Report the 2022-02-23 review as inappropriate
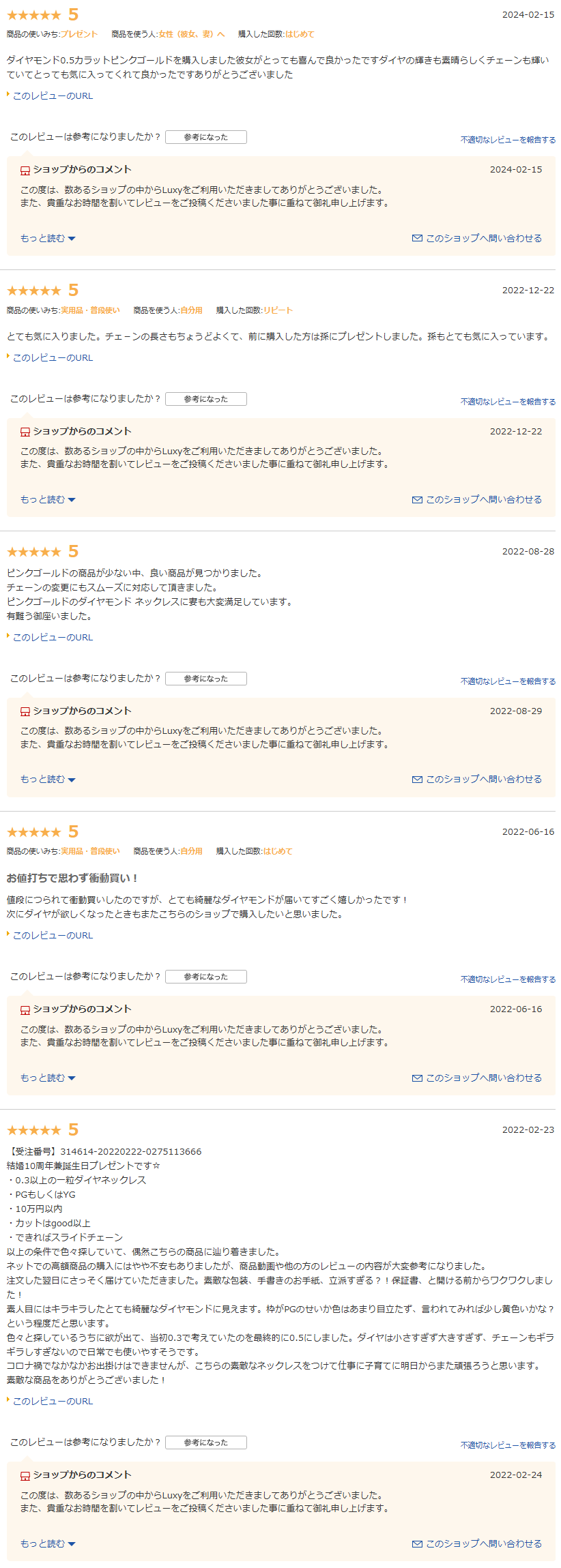Screen dimensions: 561x1568 coord(508,1445)
